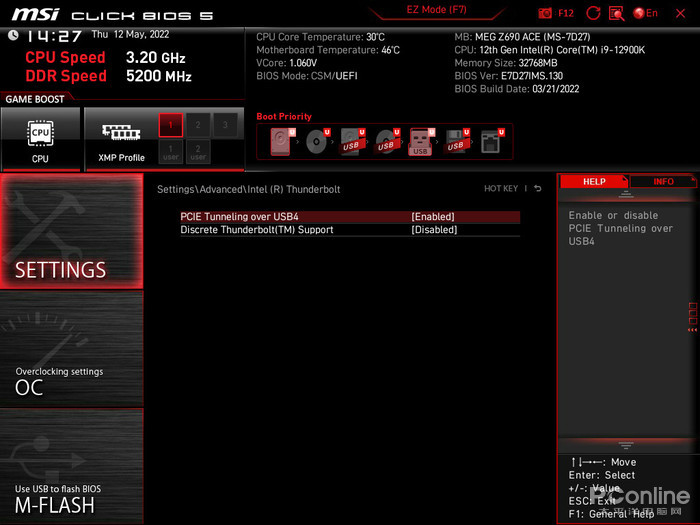
Task: Select the optical disc boot device icon
Action: pyautogui.click(x=317, y=142)
